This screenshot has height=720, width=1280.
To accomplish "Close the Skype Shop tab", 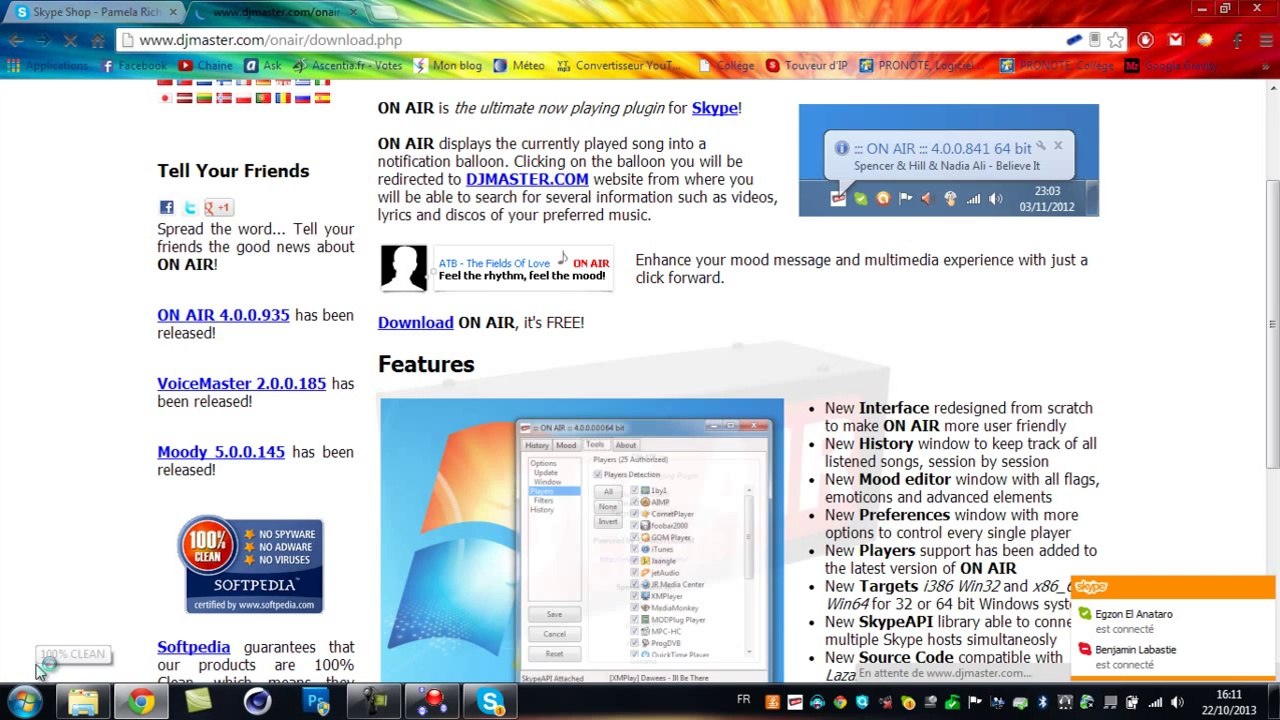I will click(171, 12).
